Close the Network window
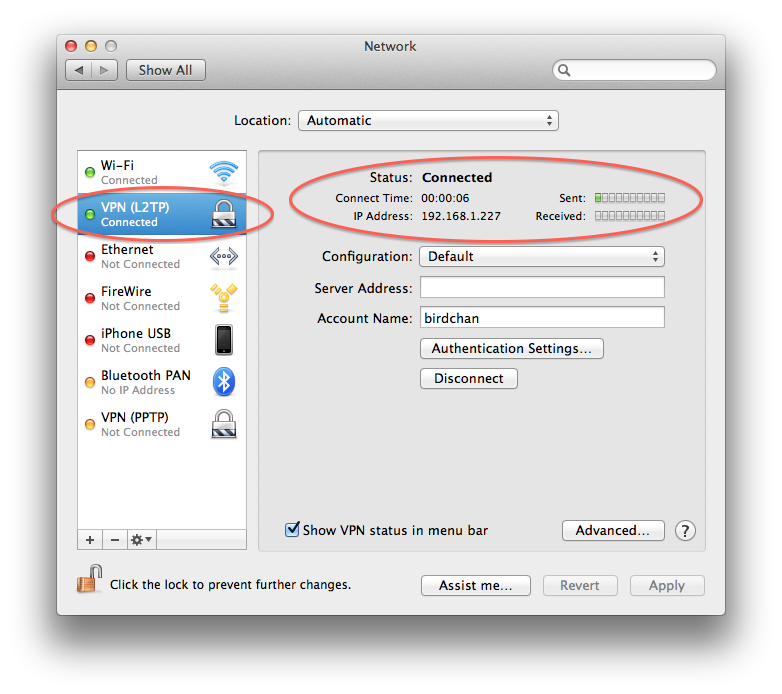The height and width of the screenshot is (694, 782). point(71,46)
